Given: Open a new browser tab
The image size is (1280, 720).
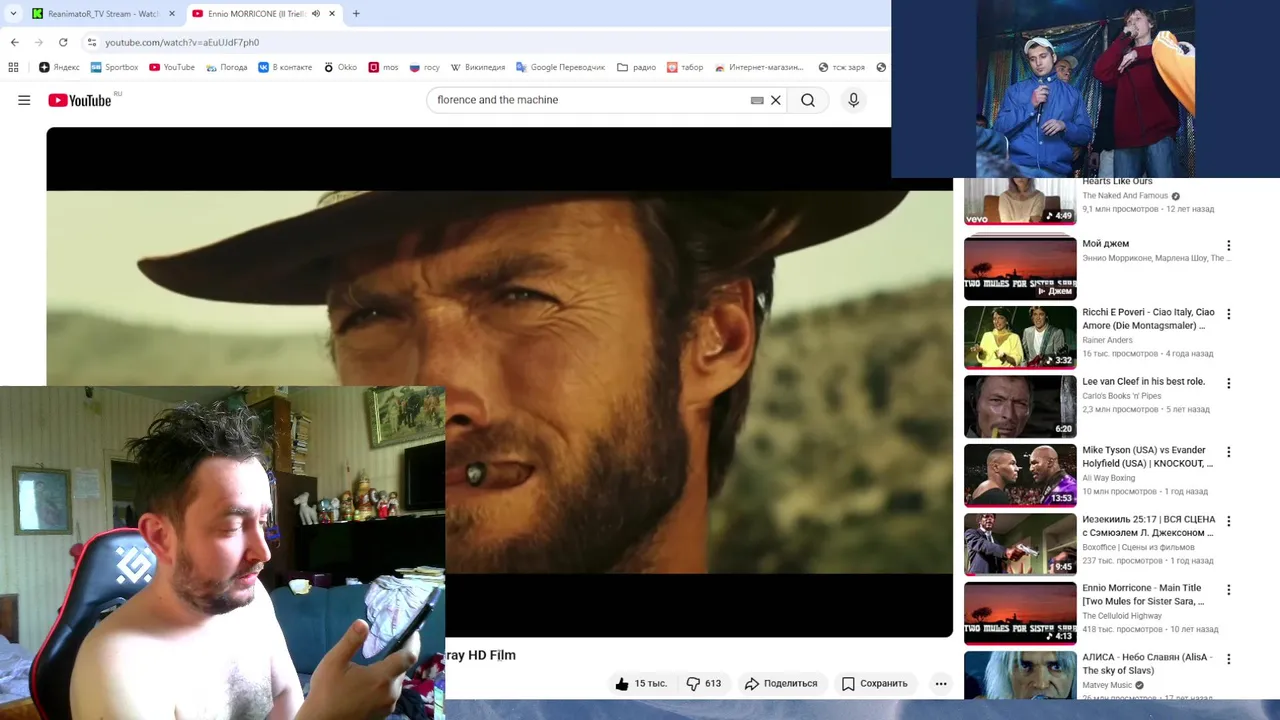Looking at the screenshot, I should click(356, 14).
